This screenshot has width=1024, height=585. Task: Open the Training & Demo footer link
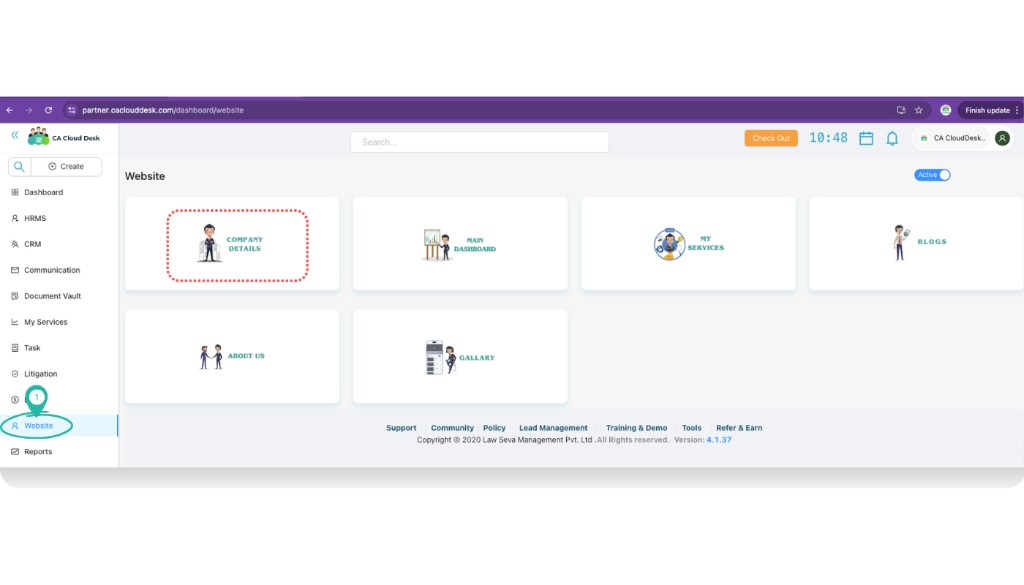[636, 428]
